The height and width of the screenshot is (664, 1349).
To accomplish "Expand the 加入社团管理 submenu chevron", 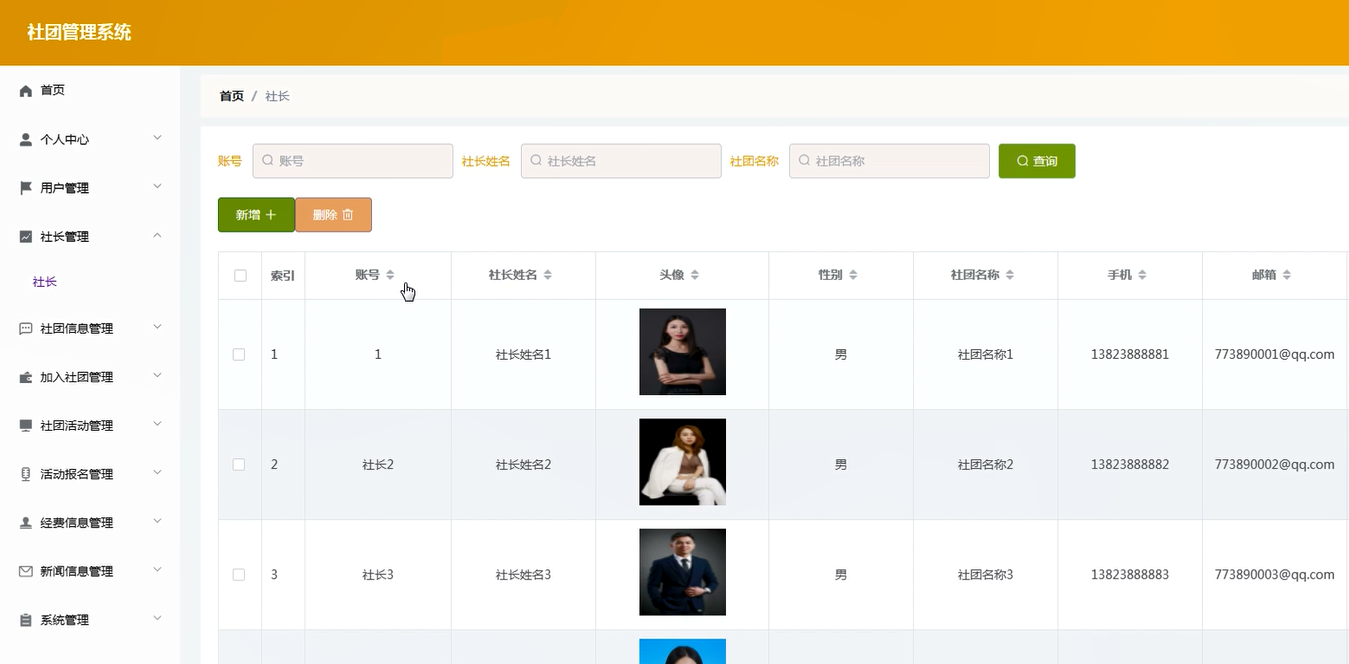I will click(157, 376).
